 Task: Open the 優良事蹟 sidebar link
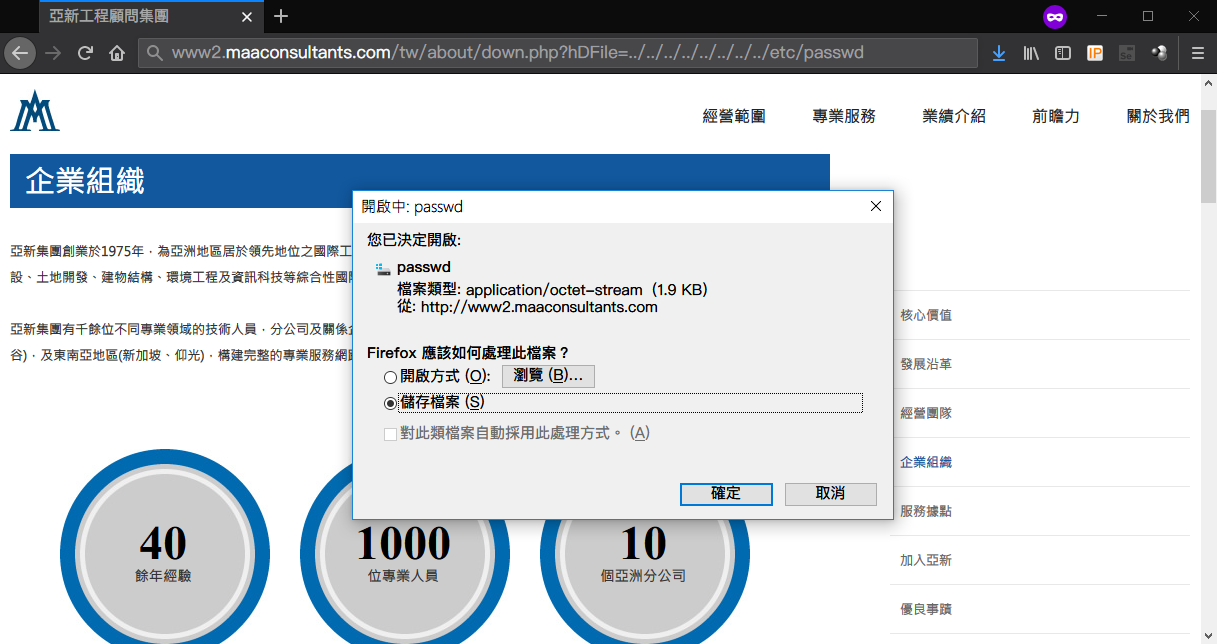coord(926,609)
